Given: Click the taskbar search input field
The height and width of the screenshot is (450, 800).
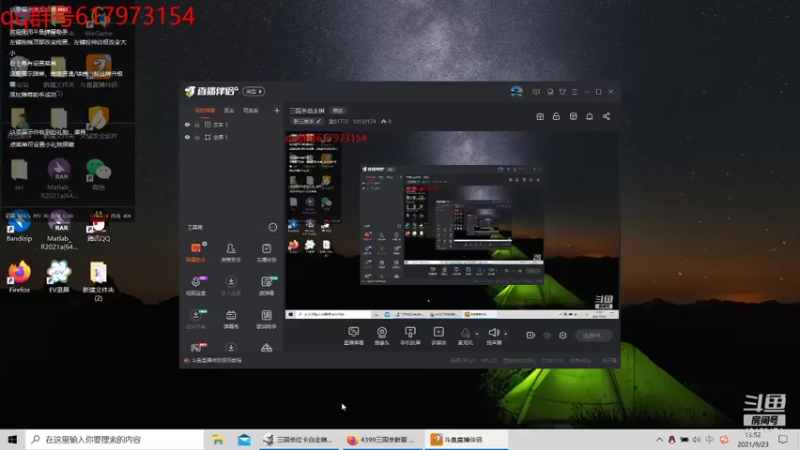Looking at the screenshot, I should [114, 439].
